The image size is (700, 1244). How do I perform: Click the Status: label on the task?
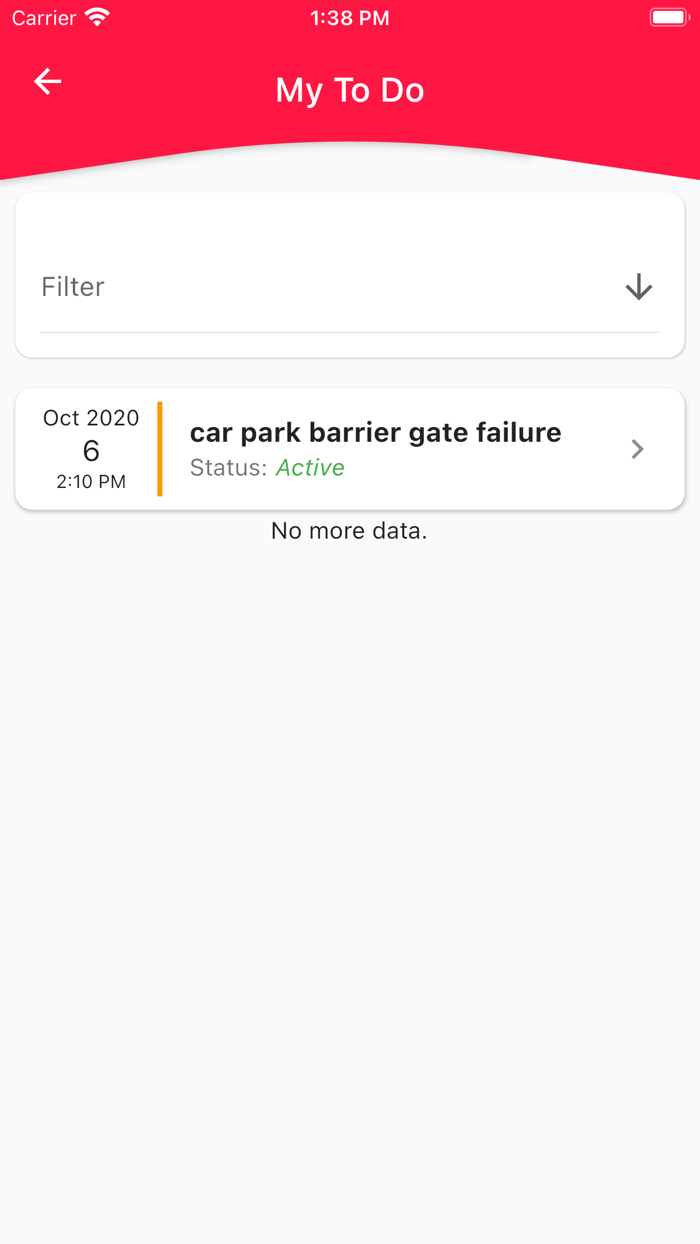click(228, 468)
